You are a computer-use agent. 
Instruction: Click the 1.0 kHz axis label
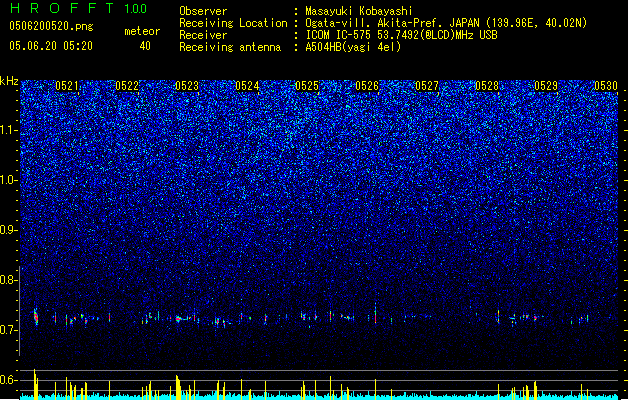click(9, 180)
